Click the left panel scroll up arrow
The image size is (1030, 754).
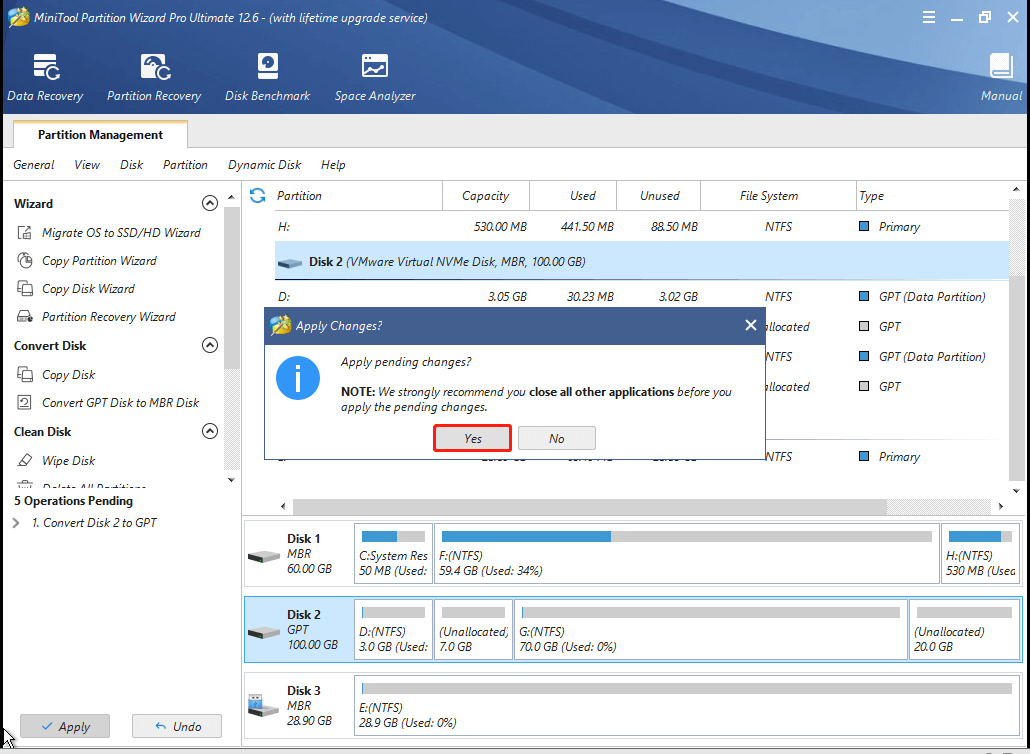pyautogui.click(x=231, y=197)
